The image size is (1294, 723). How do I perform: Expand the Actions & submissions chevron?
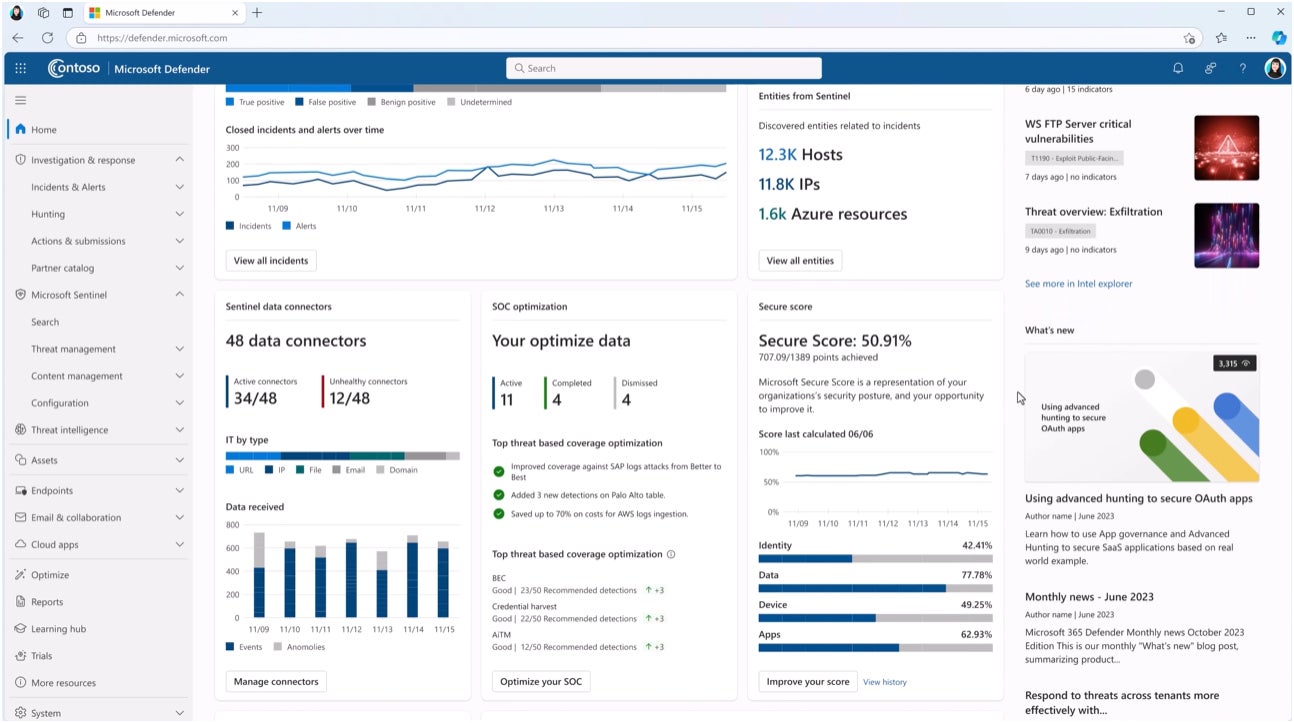point(180,241)
